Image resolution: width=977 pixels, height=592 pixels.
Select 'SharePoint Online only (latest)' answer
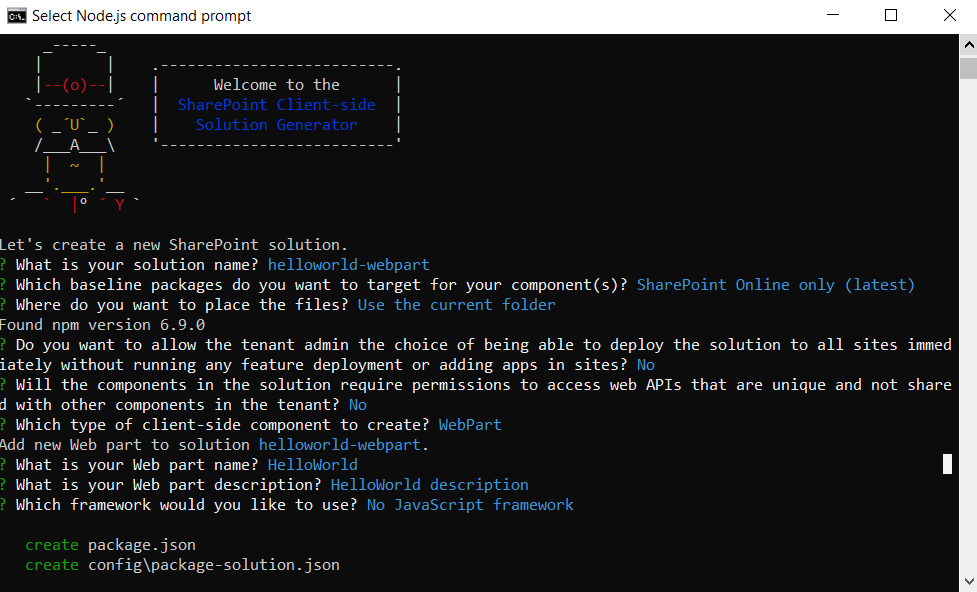coord(775,284)
